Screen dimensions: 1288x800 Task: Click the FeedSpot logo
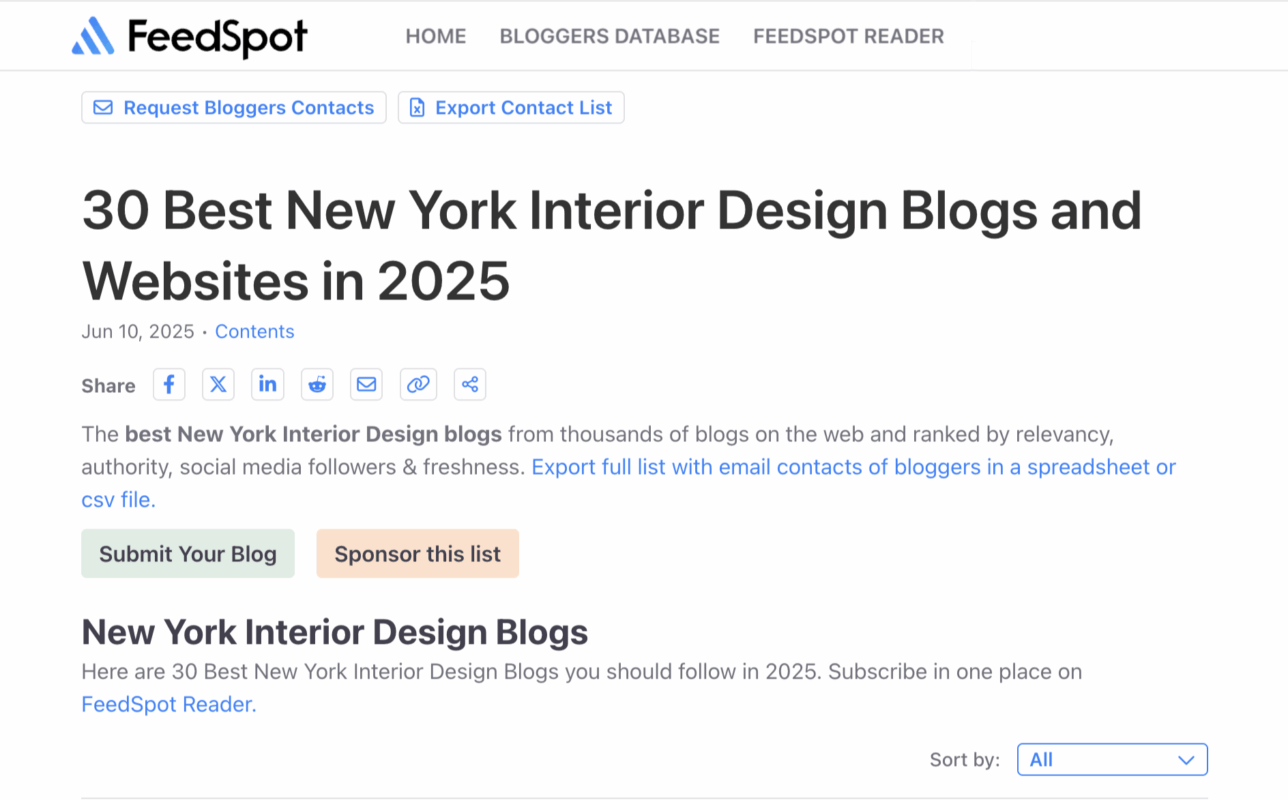pyautogui.click(x=190, y=37)
